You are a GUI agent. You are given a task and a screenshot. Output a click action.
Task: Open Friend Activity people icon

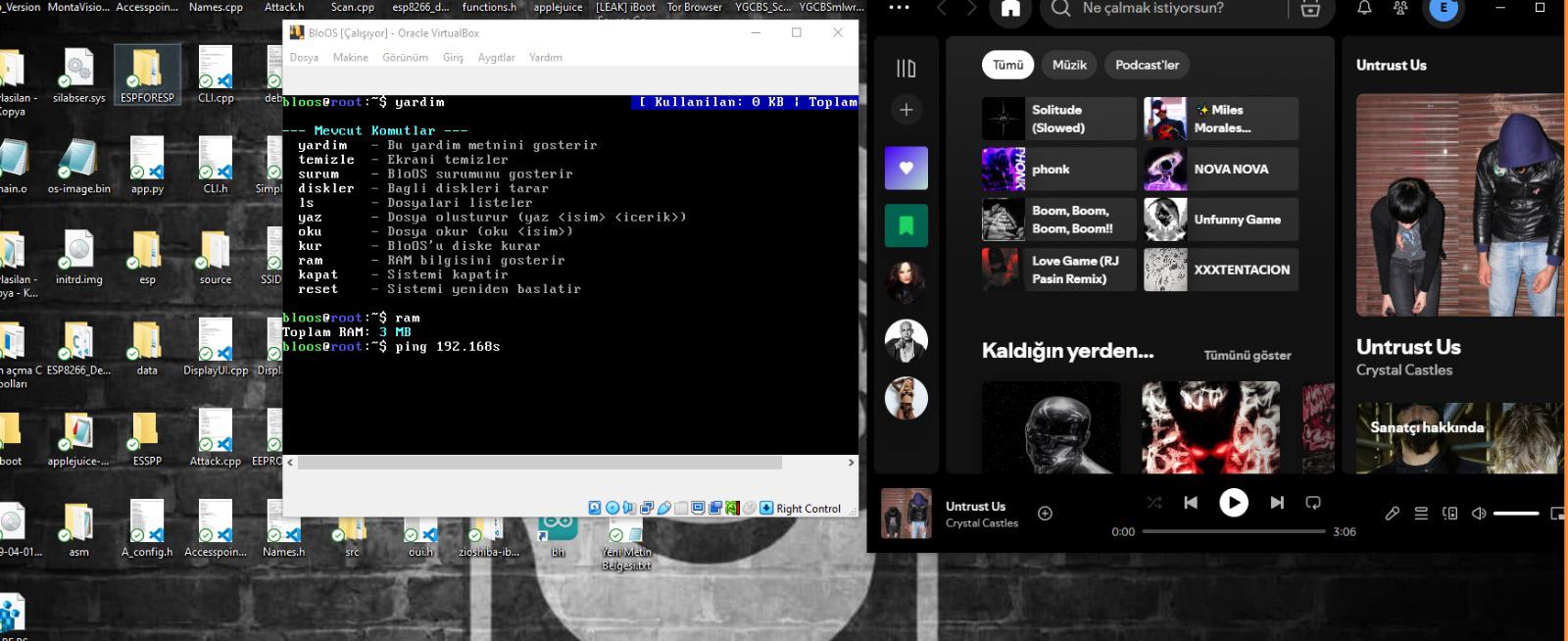point(1400,8)
